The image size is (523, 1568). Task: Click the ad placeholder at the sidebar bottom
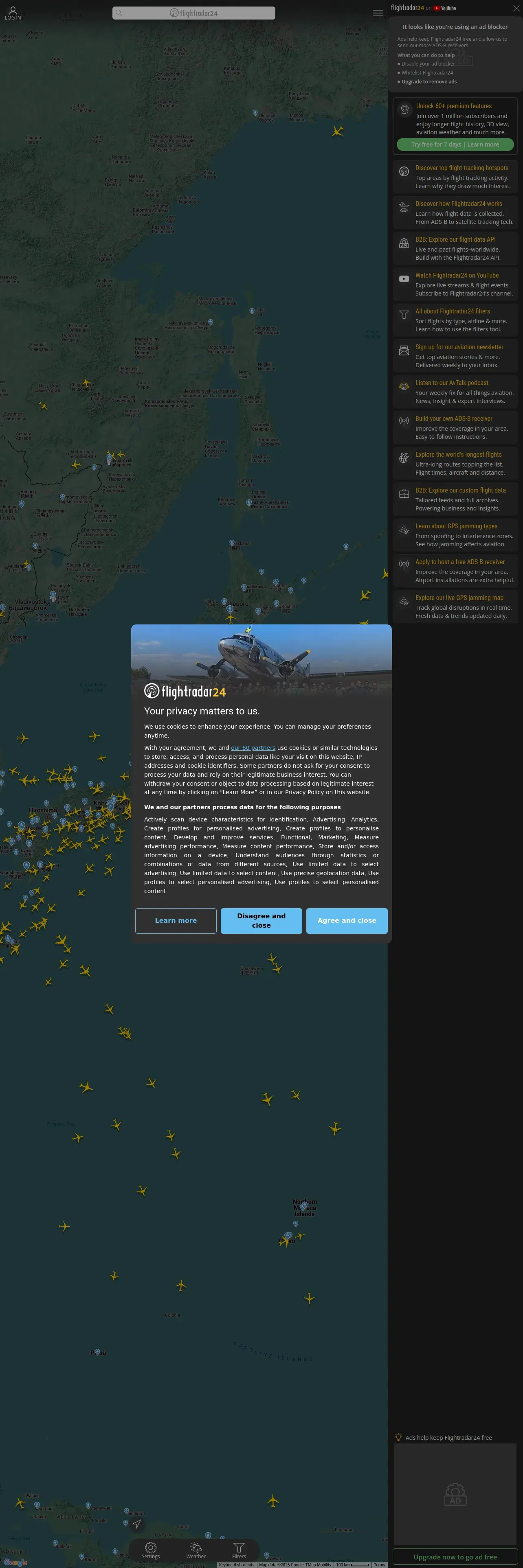point(455,1494)
